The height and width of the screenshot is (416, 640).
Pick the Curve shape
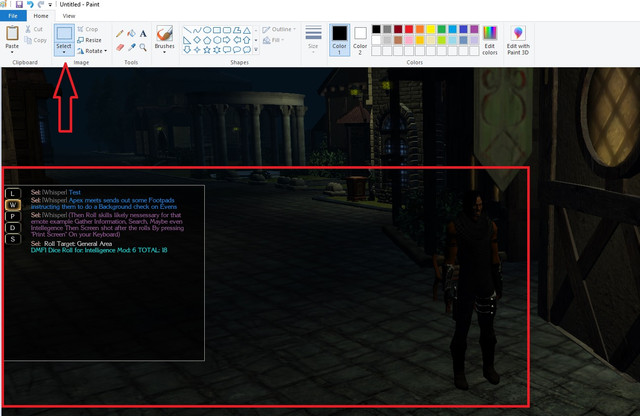197,30
